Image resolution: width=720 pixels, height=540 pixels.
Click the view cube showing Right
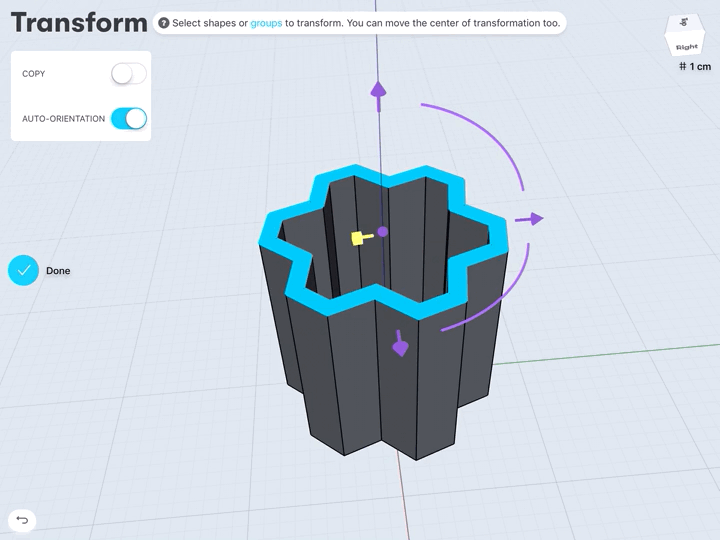pos(686,37)
